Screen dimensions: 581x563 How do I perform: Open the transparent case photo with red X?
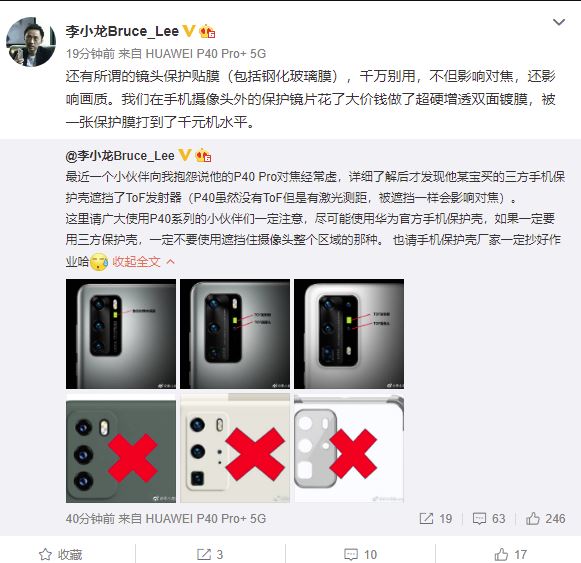tap(349, 448)
